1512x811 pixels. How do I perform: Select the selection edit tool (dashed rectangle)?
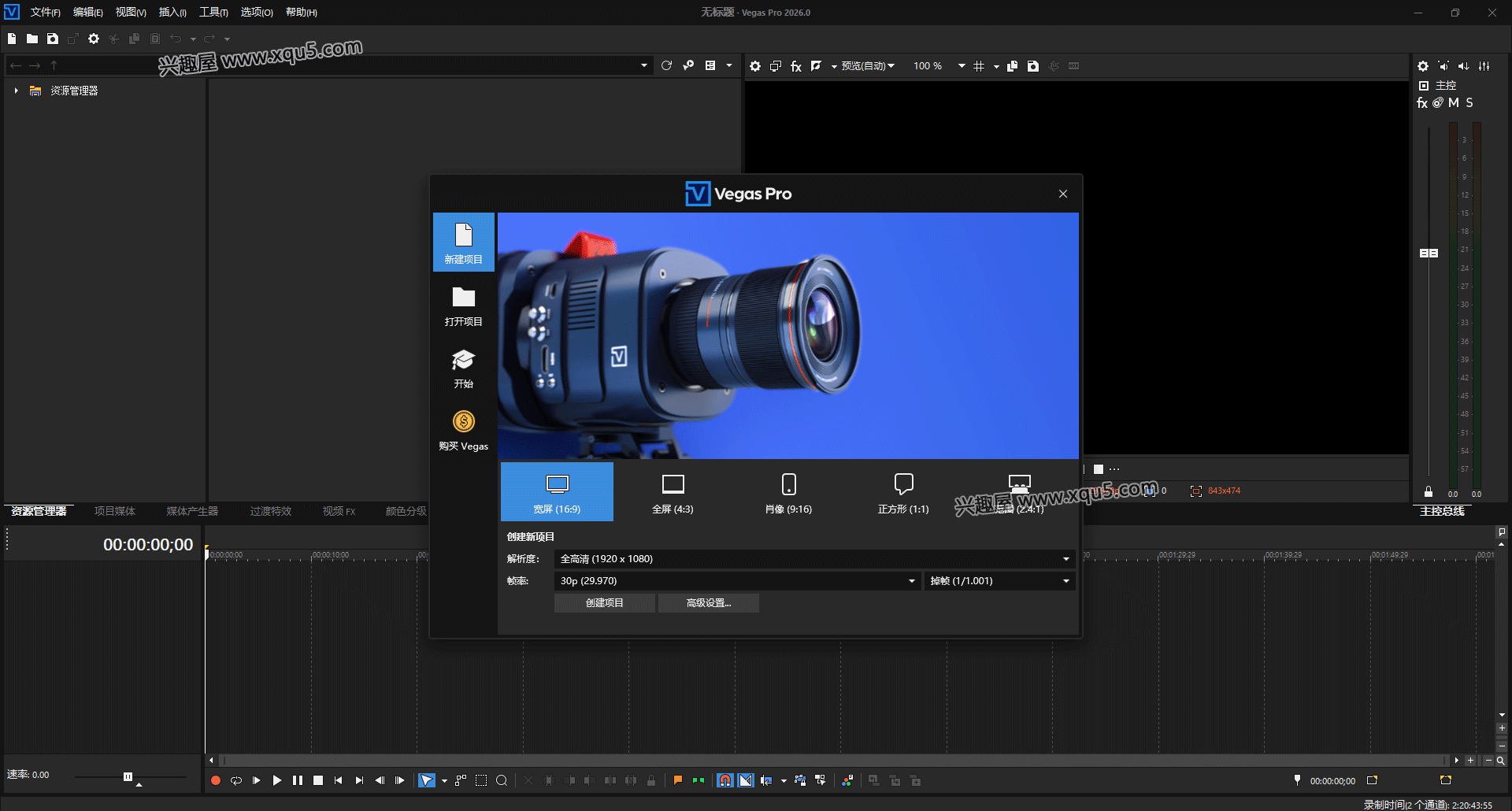[481, 780]
